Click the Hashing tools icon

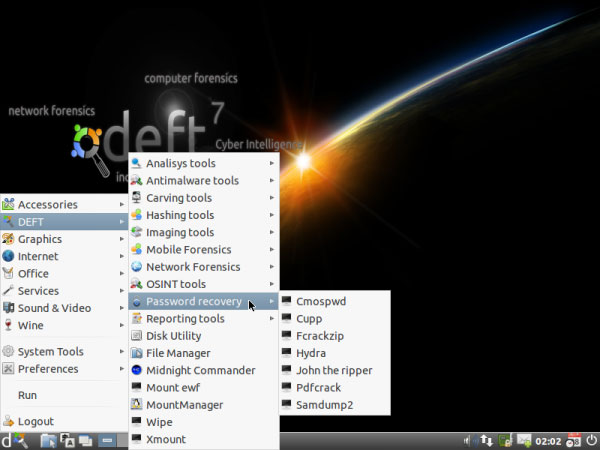tap(137, 215)
